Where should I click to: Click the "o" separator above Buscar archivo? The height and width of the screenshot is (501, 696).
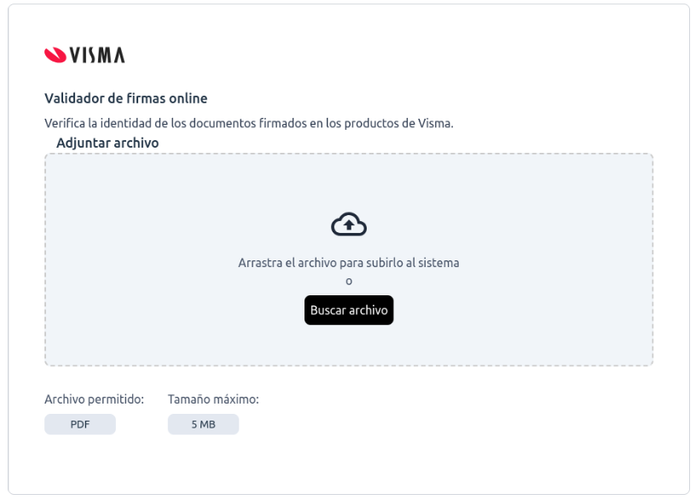click(349, 281)
